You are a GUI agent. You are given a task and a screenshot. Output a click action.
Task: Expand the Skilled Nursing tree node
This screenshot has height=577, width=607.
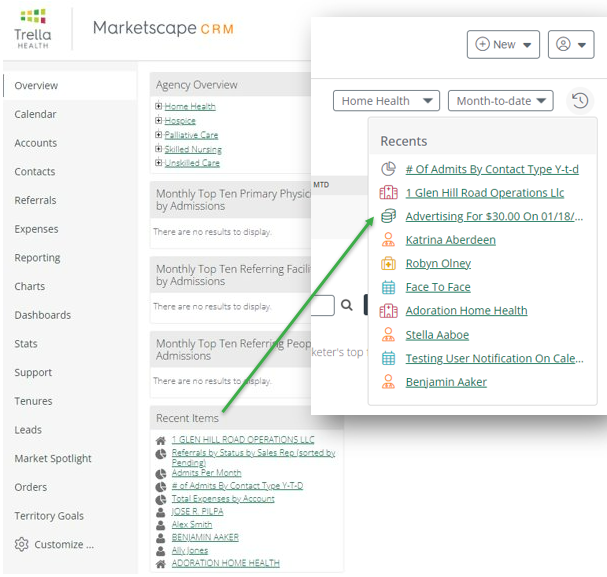point(158,149)
